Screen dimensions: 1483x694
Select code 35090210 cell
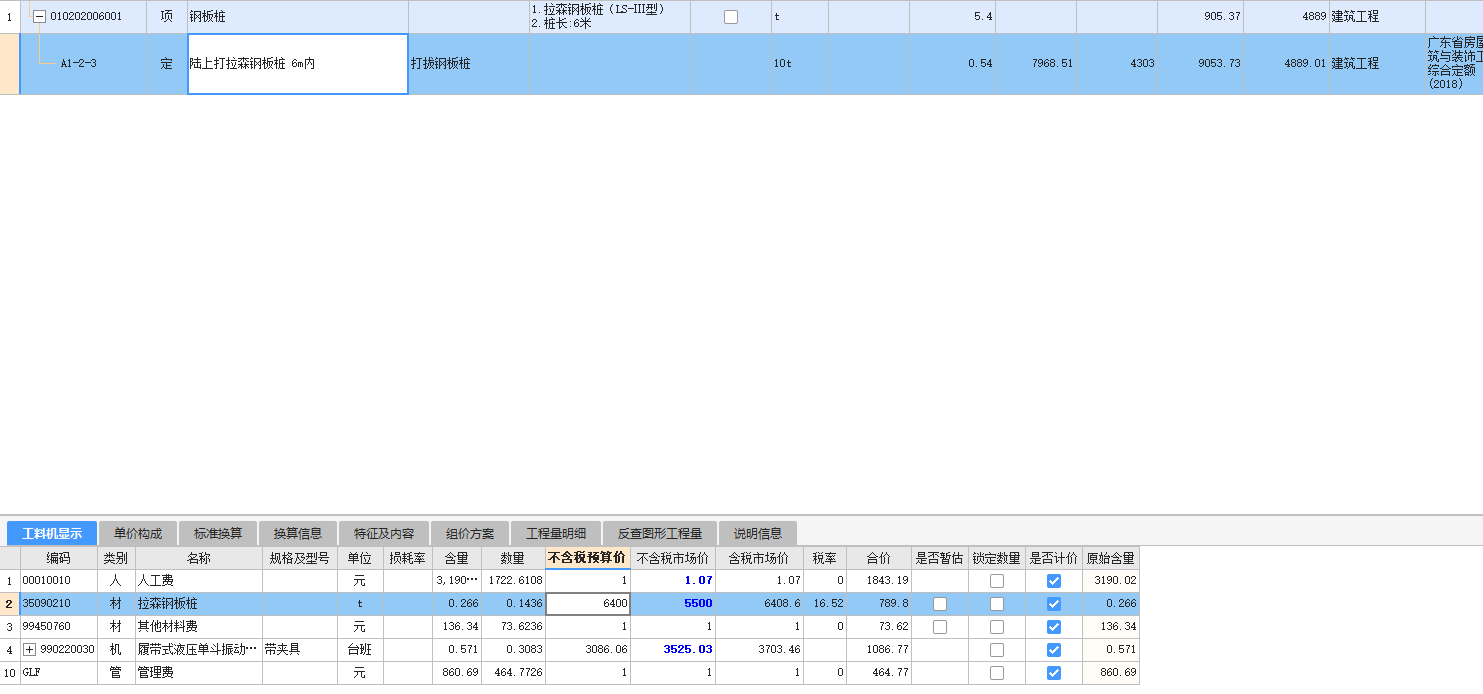[x=59, y=604]
